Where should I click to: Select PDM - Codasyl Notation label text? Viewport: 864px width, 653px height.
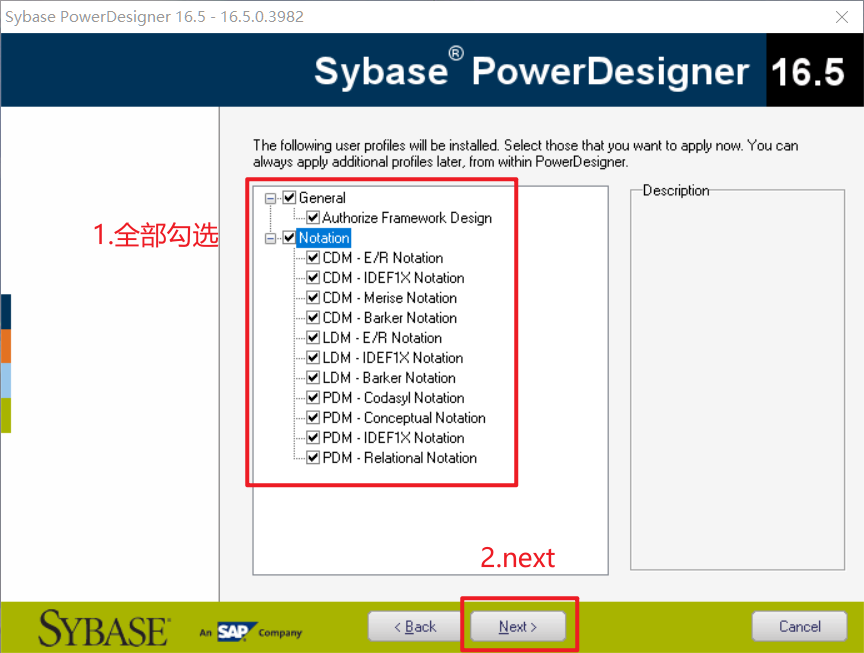click(x=393, y=398)
